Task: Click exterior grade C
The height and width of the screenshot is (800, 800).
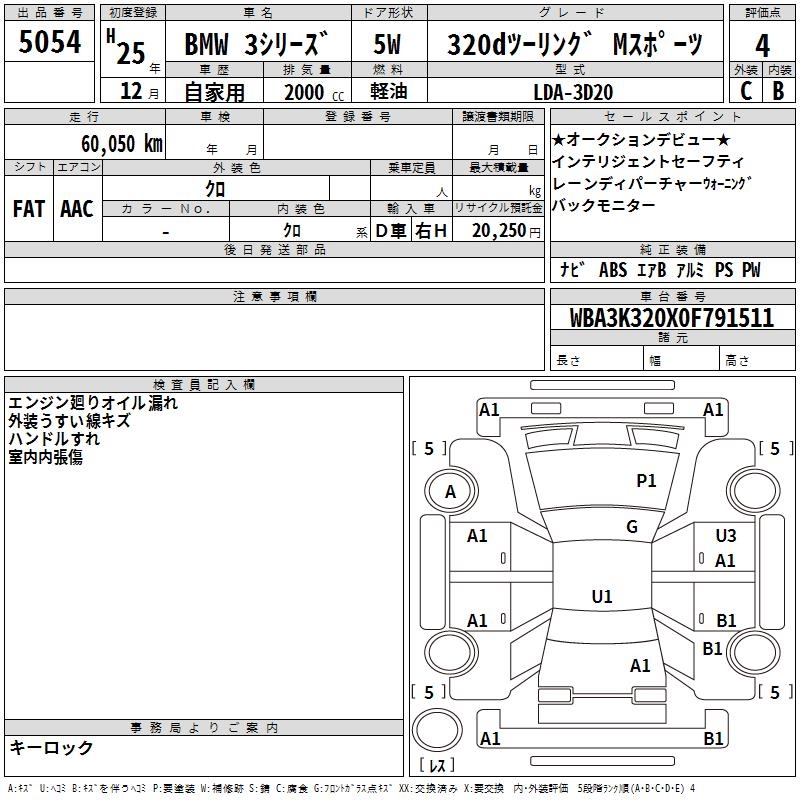Action: (x=746, y=91)
